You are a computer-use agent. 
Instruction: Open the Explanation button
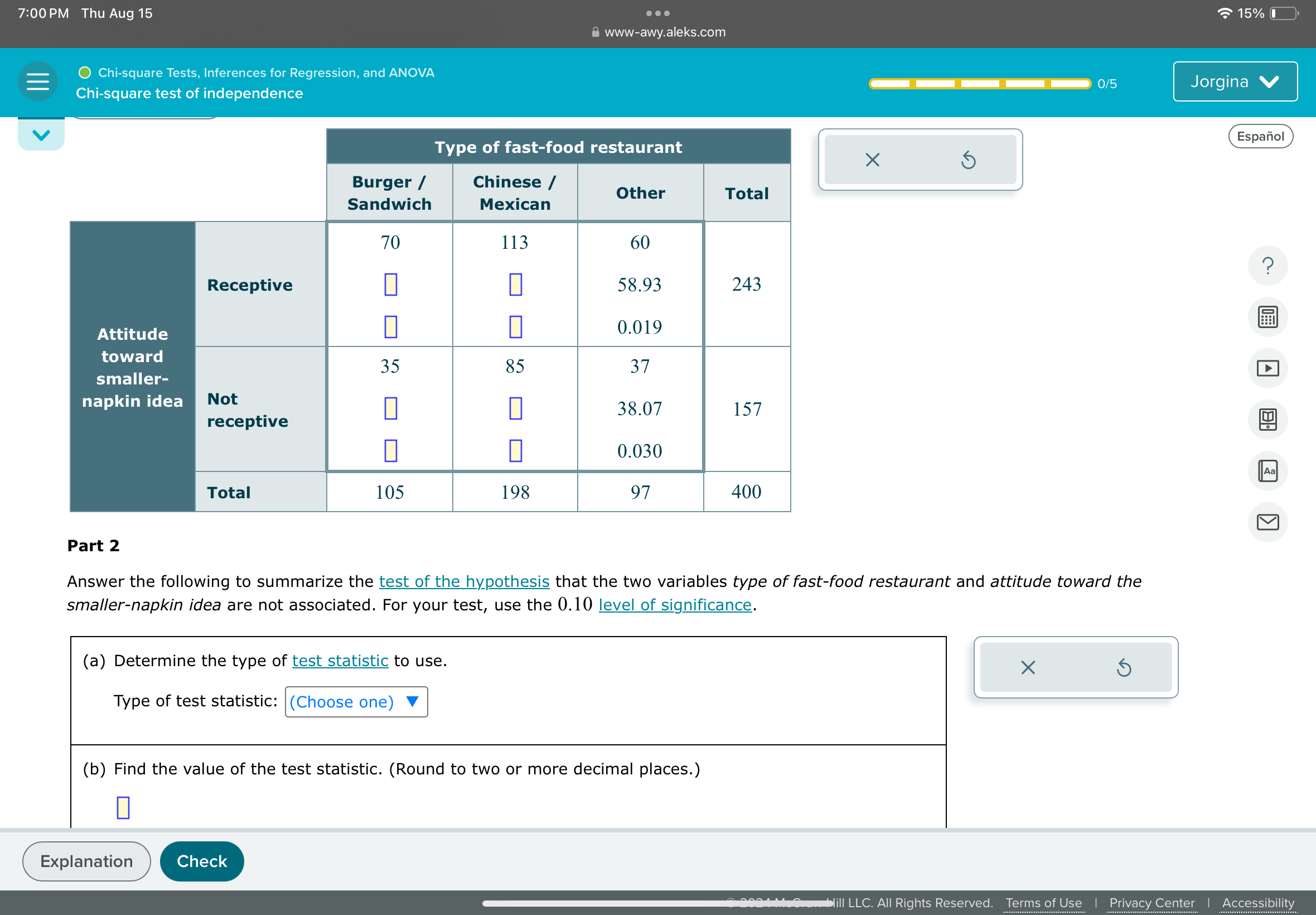[x=86, y=861]
